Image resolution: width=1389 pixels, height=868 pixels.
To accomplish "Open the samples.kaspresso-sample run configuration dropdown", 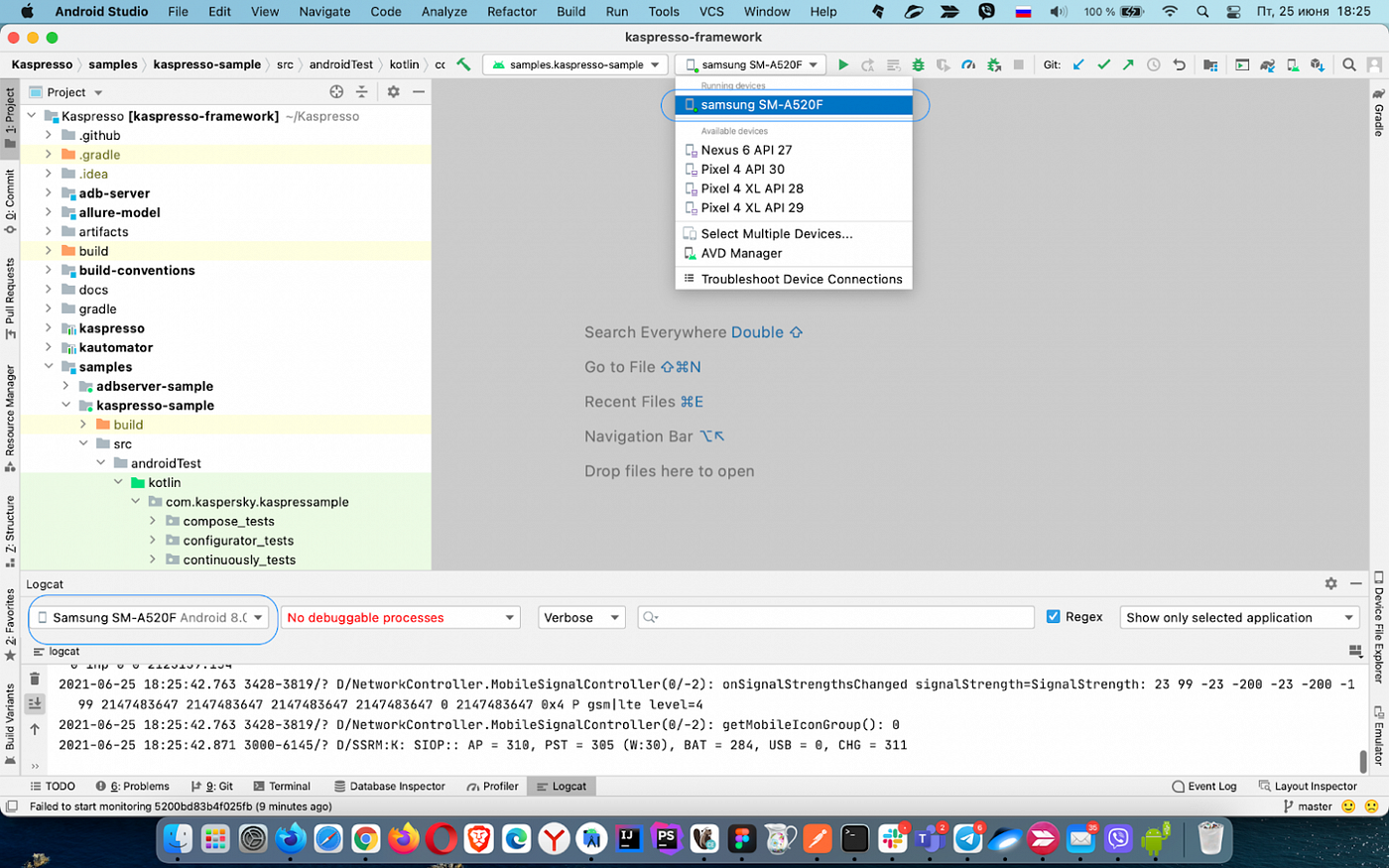I will pos(576,64).
